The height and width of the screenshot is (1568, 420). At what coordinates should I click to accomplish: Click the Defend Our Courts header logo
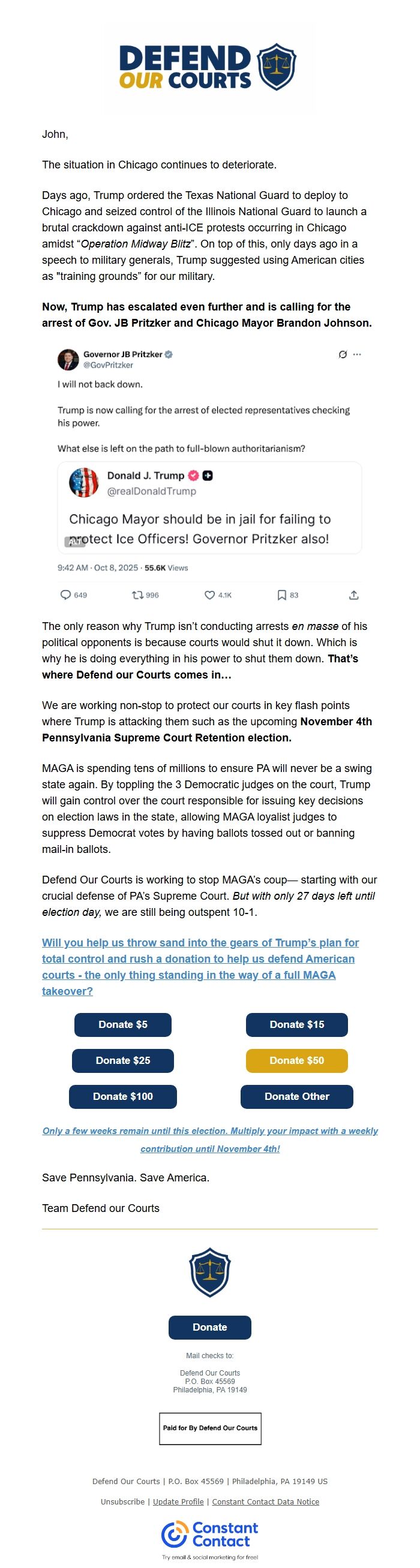point(209,68)
